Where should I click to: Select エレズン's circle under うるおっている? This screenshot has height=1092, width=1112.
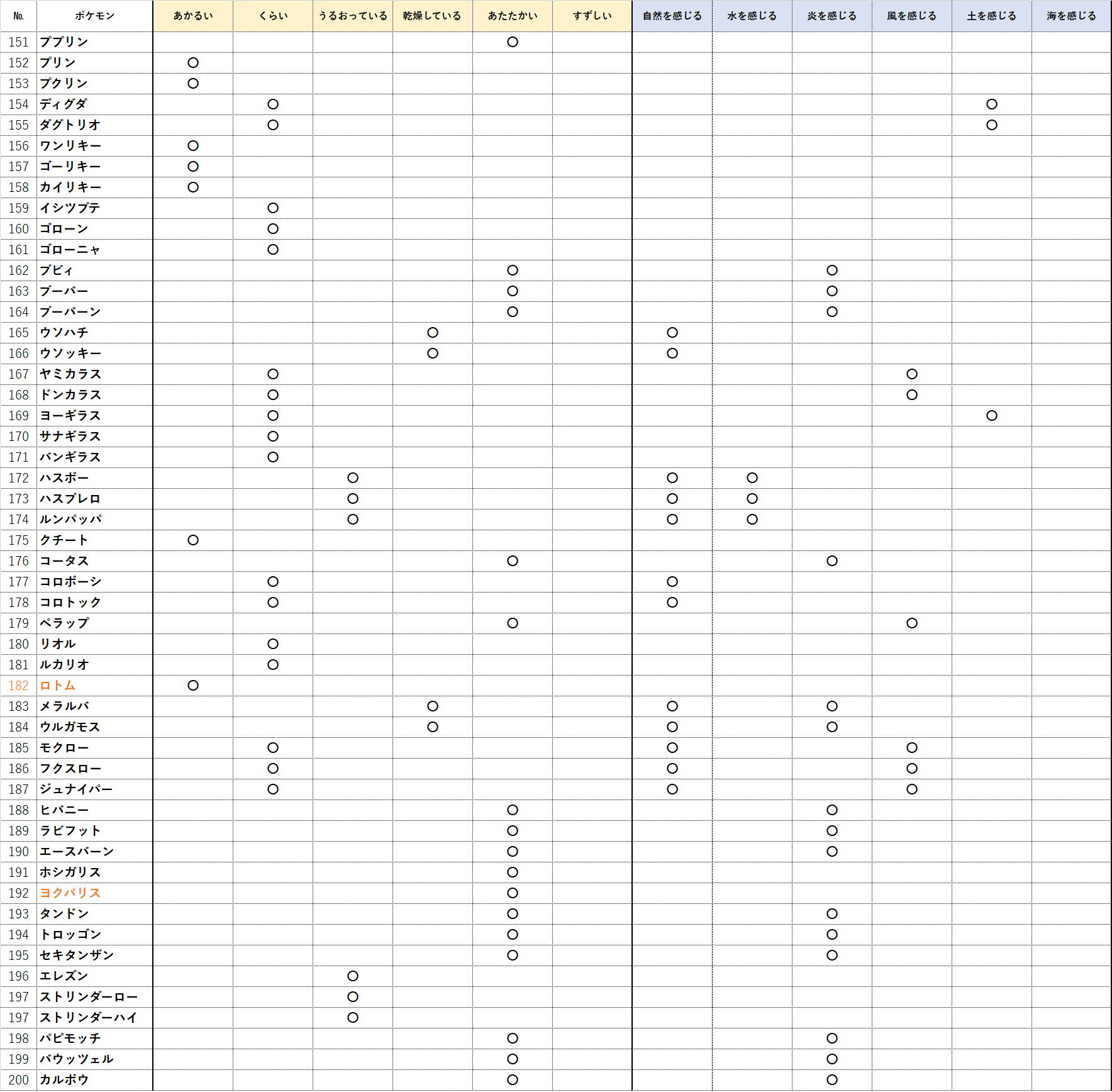coord(353,976)
